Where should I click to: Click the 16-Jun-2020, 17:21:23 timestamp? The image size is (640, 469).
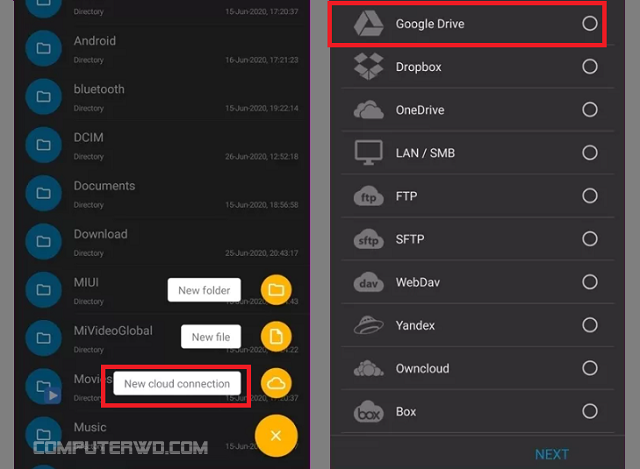(262, 60)
